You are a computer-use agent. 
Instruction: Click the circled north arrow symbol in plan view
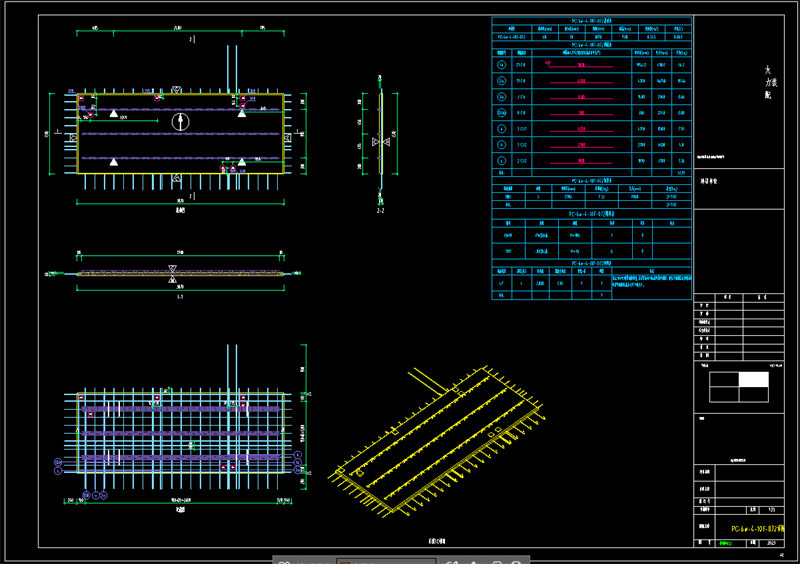pos(180,122)
